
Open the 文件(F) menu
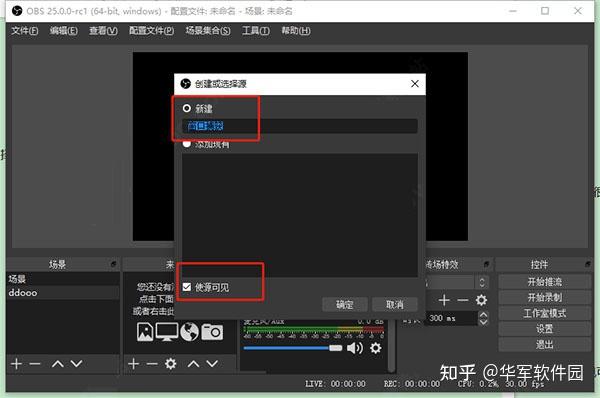(25, 31)
